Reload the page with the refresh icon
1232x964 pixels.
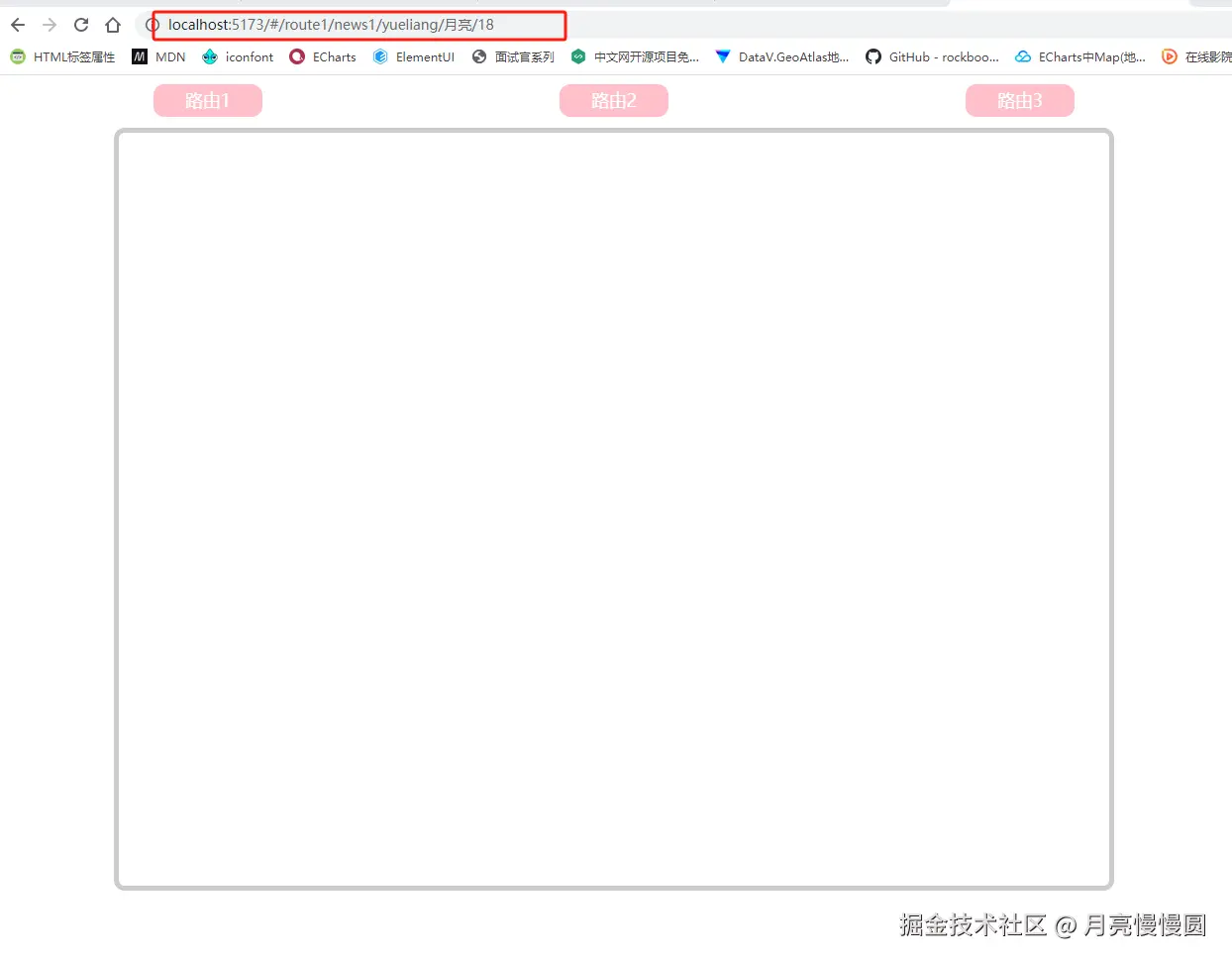coord(81,25)
